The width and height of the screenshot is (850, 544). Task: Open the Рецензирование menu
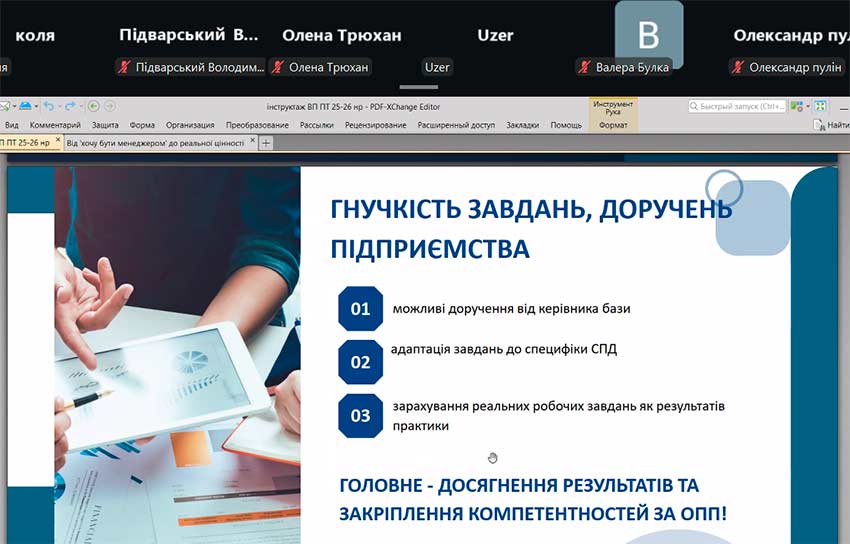click(376, 125)
